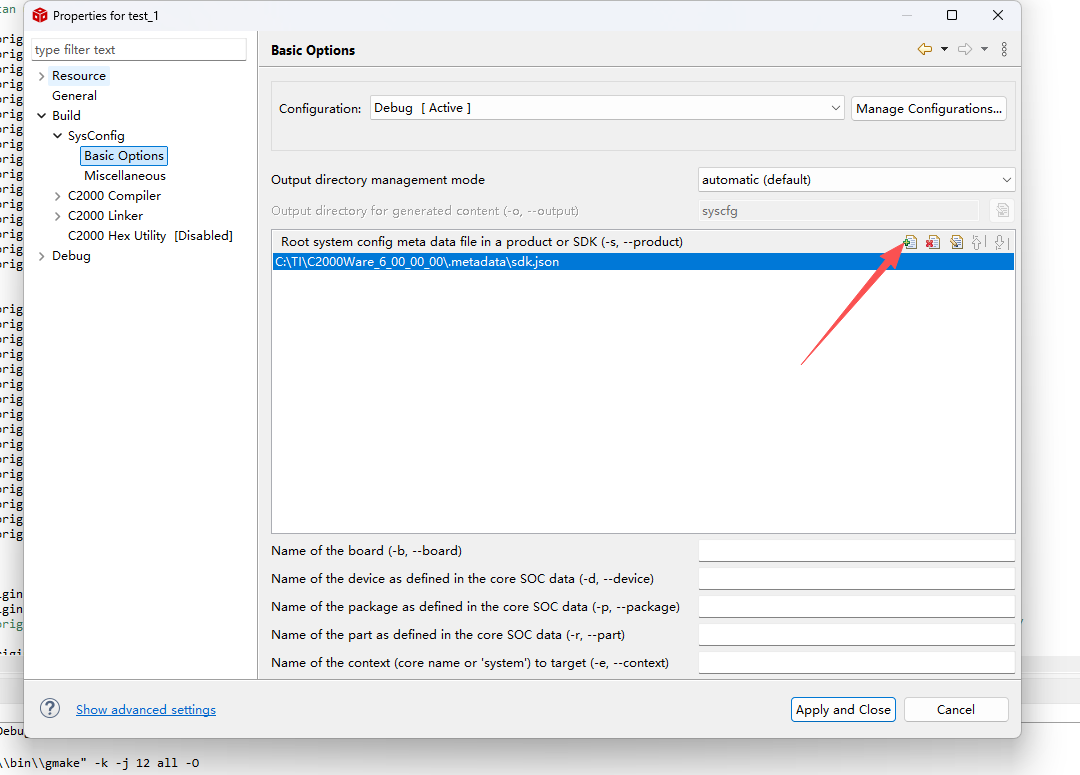This screenshot has height=775, width=1080.
Task: Add a new product meta data file entry
Action: pyautogui.click(x=910, y=242)
